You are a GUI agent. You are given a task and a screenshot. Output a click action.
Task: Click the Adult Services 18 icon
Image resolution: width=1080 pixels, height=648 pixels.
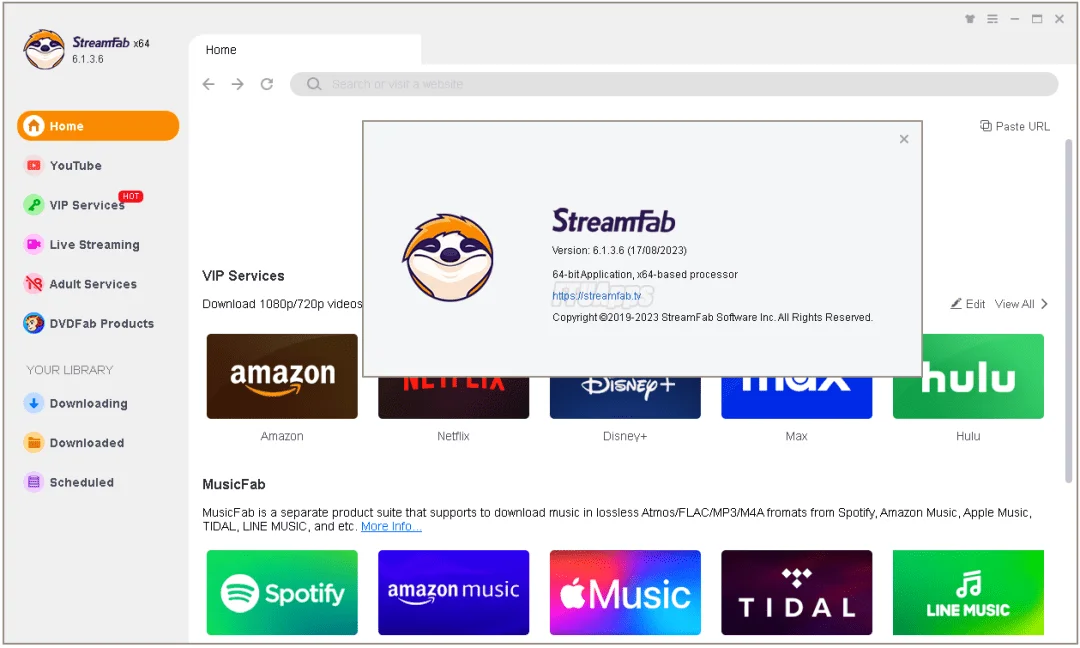[x=34, y=284]
